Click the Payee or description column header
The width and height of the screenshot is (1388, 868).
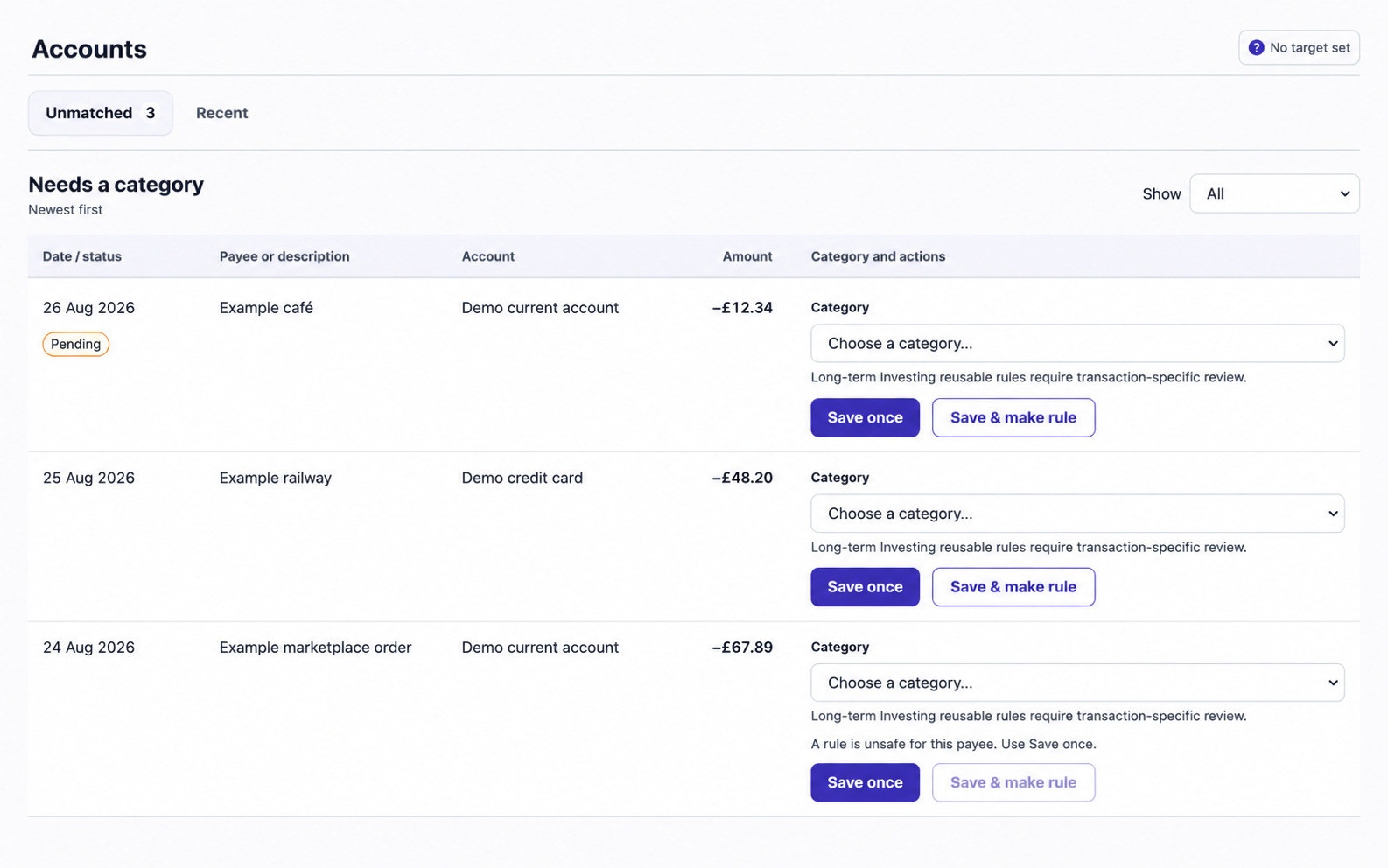point(284,256)
